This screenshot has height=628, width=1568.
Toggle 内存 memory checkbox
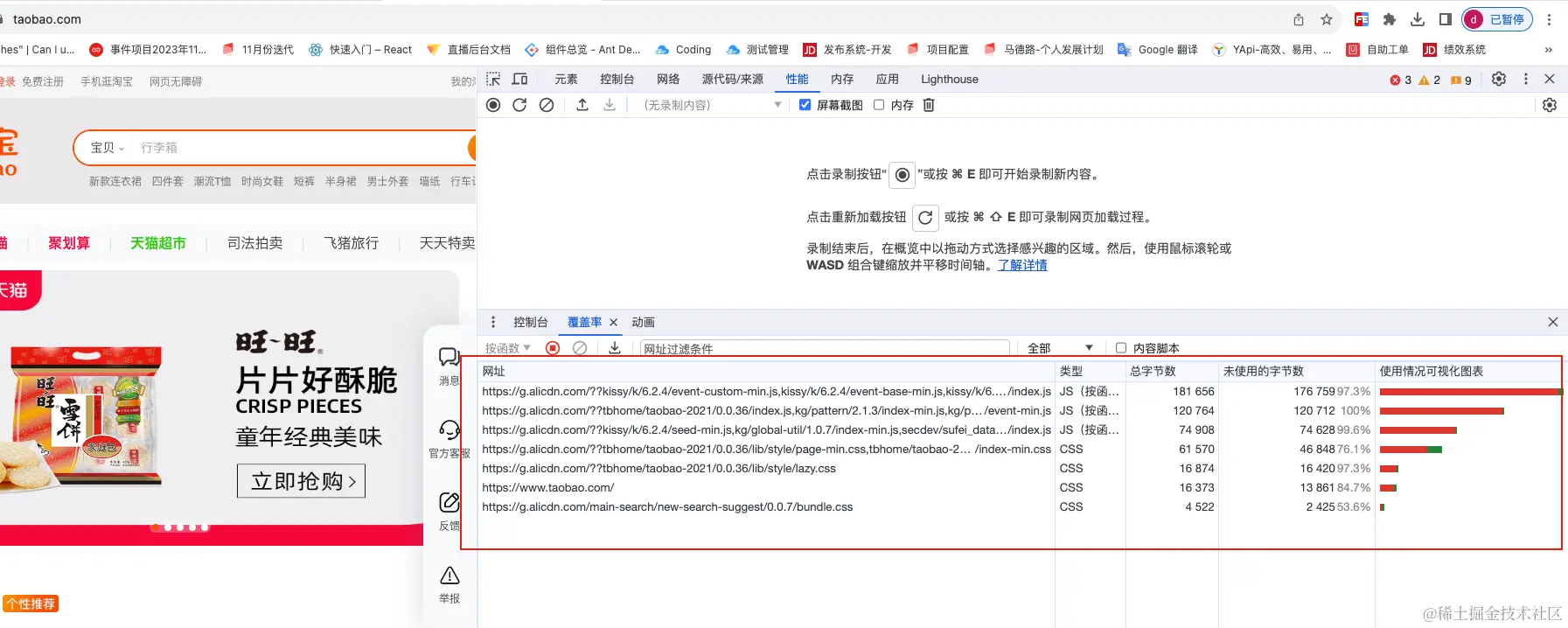click(x=879, y=105)
